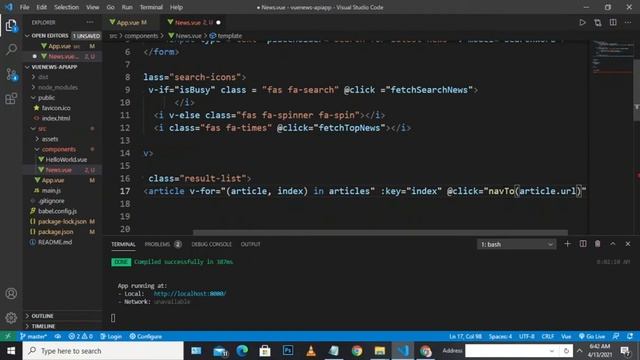Open the bash terminal selector dropdown
This screenshot has height=360, width=640.
(x=516, y=244)
